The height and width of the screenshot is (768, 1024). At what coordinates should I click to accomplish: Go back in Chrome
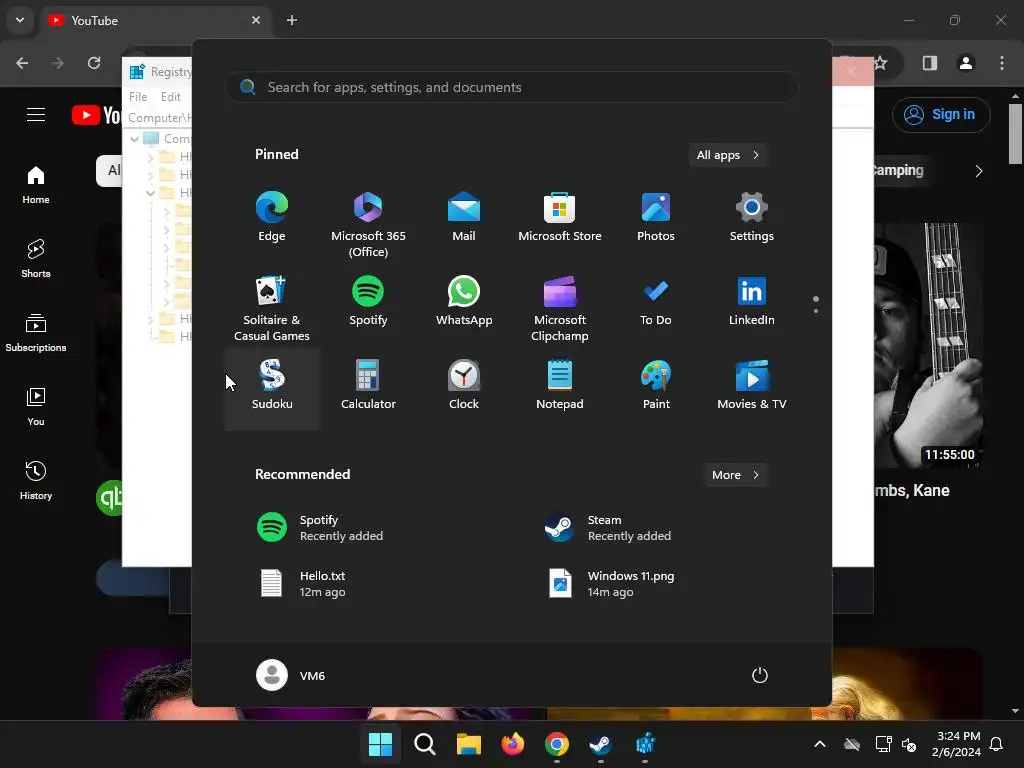[22, 63]
